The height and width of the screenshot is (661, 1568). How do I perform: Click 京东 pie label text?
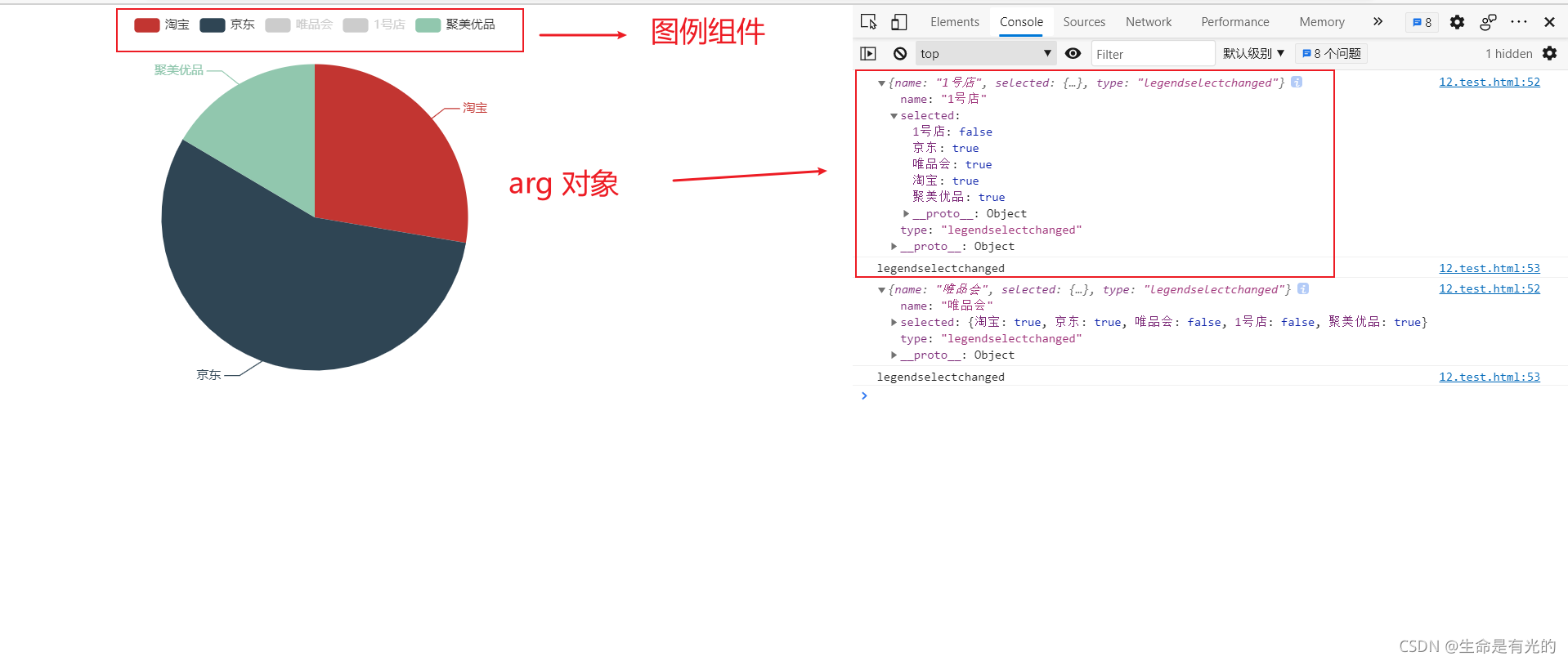point(208,375)
